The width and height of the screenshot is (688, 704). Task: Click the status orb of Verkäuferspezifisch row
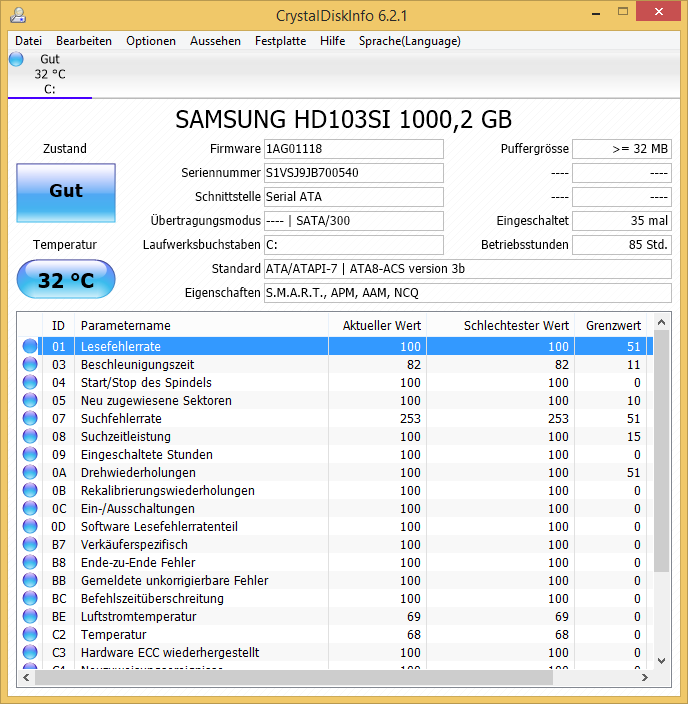point(30,544)
